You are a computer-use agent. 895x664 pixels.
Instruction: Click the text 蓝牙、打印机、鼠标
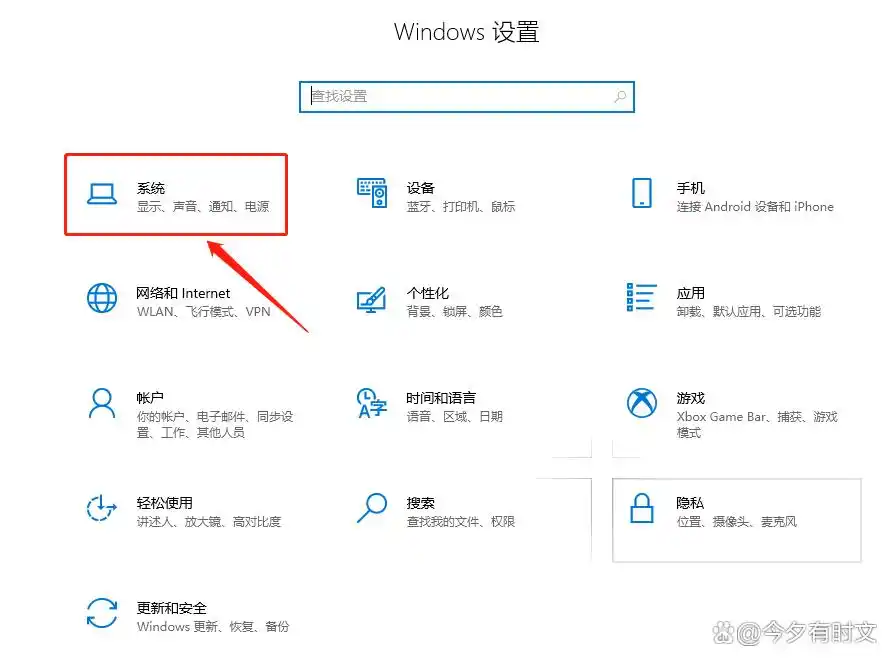[x=461, y=206]
